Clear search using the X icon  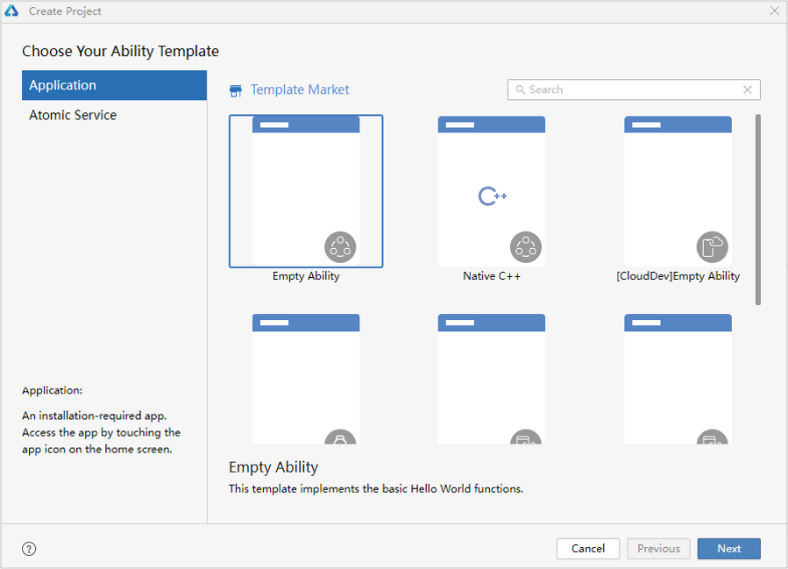pyautogui.click(x=747, y=90)
